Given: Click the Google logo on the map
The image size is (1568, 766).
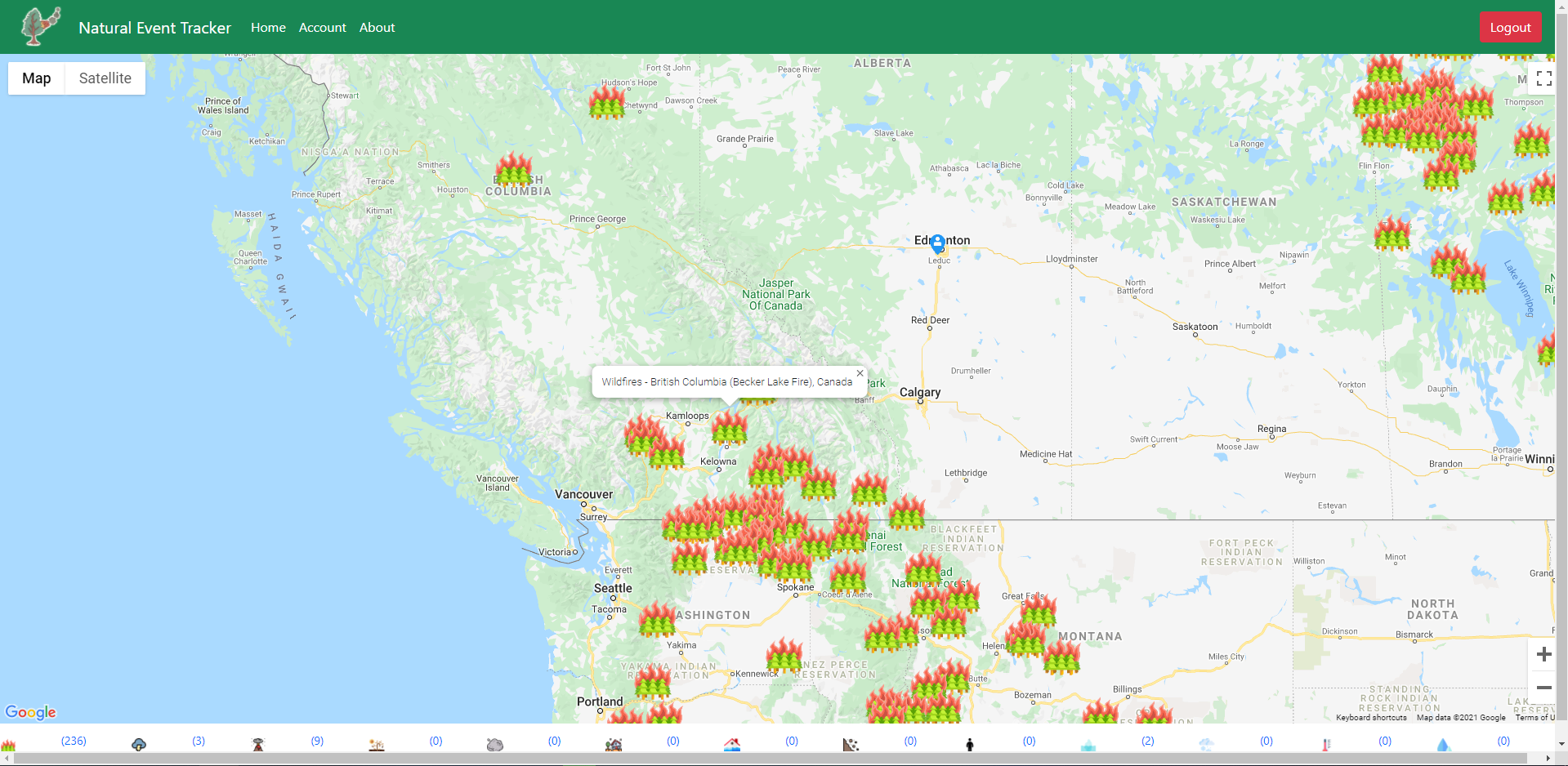Looking at the screenshot, I should (31, 712).
